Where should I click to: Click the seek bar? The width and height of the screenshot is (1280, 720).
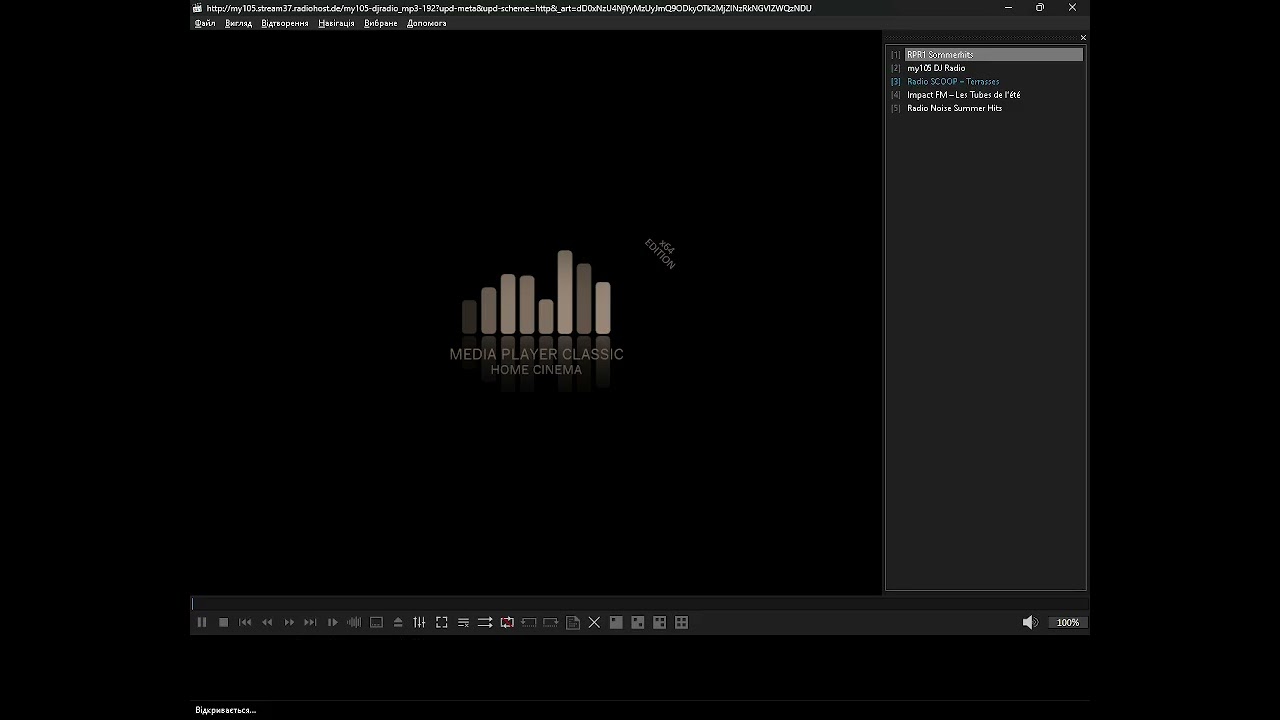(639, 603)
